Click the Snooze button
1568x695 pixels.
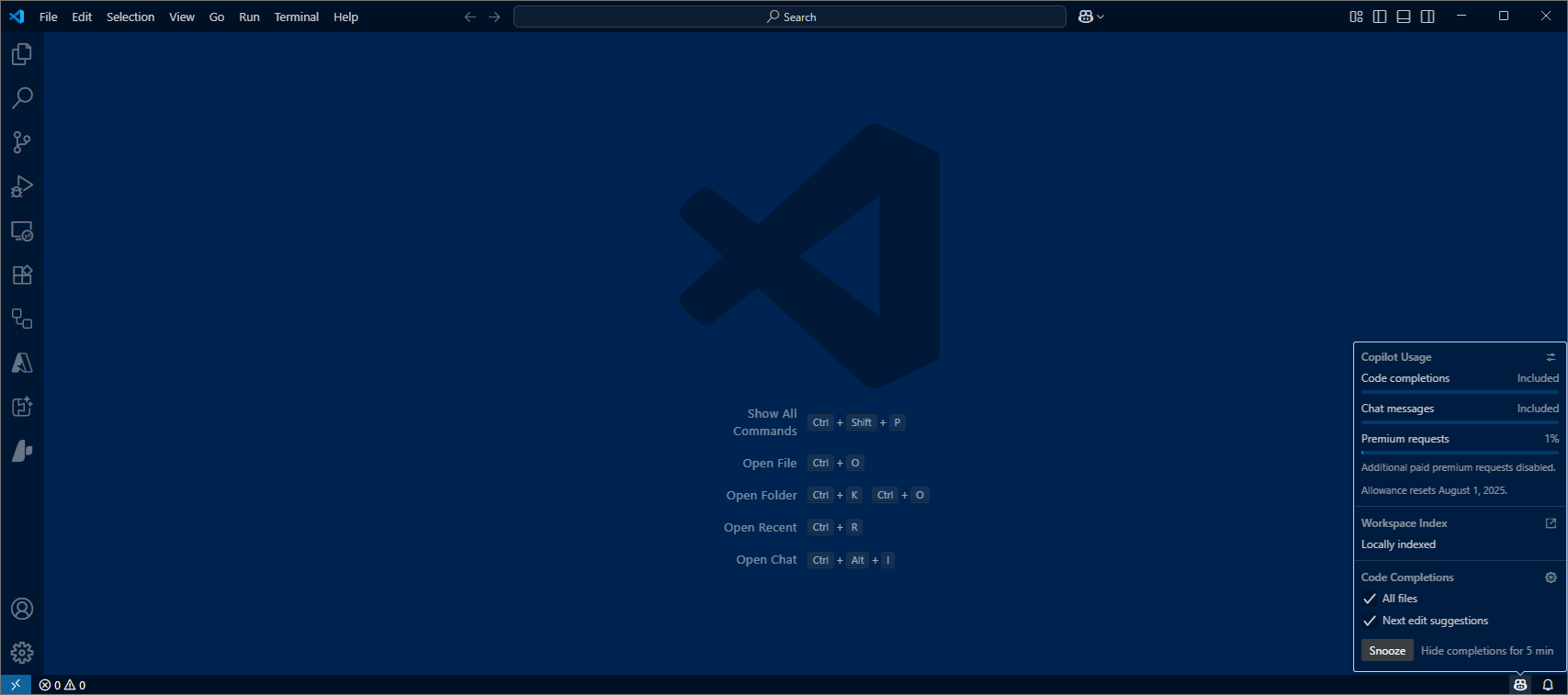tap(1387, 651)
